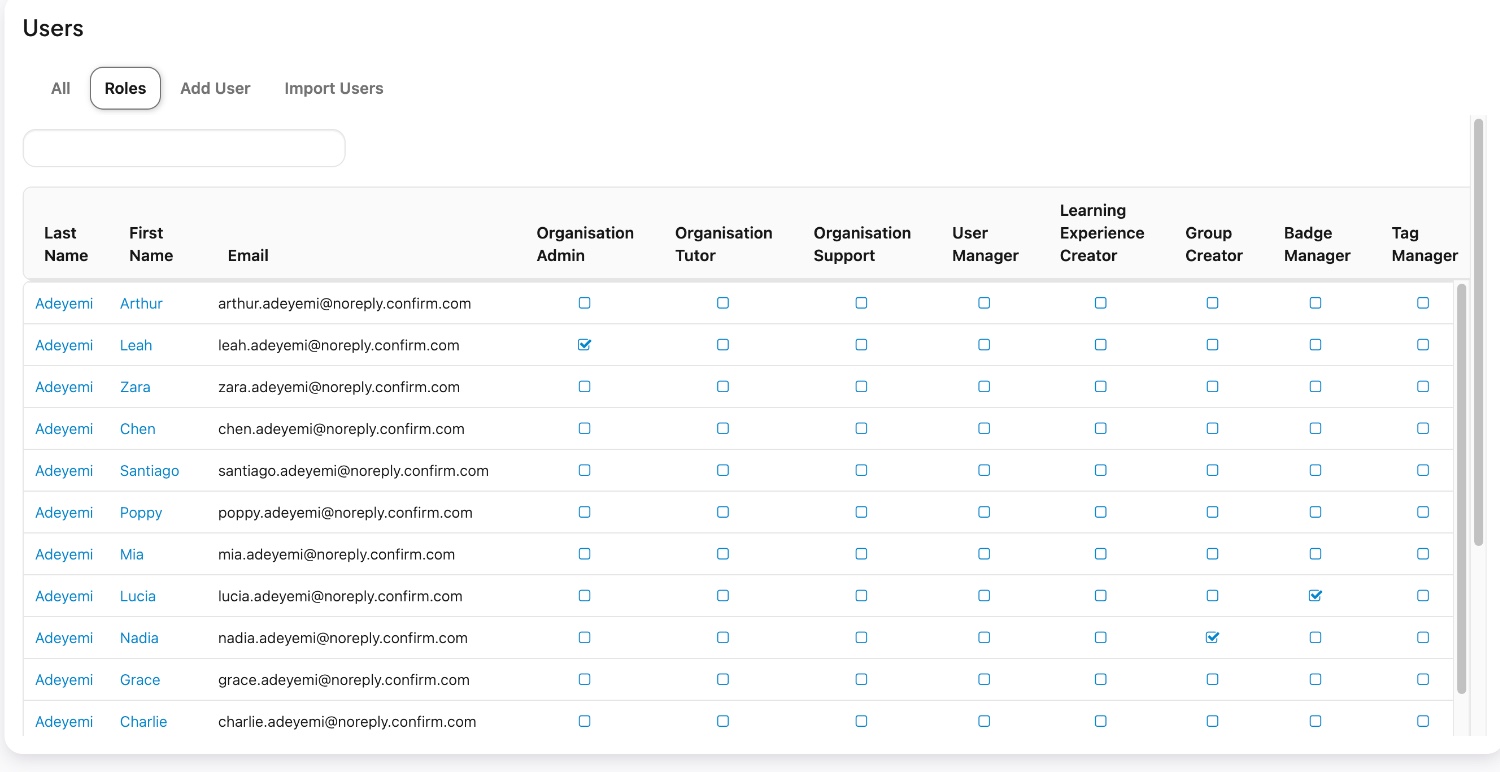
Task: Tick User Manager for Zara Adeyemi
Action: [984, 387]
